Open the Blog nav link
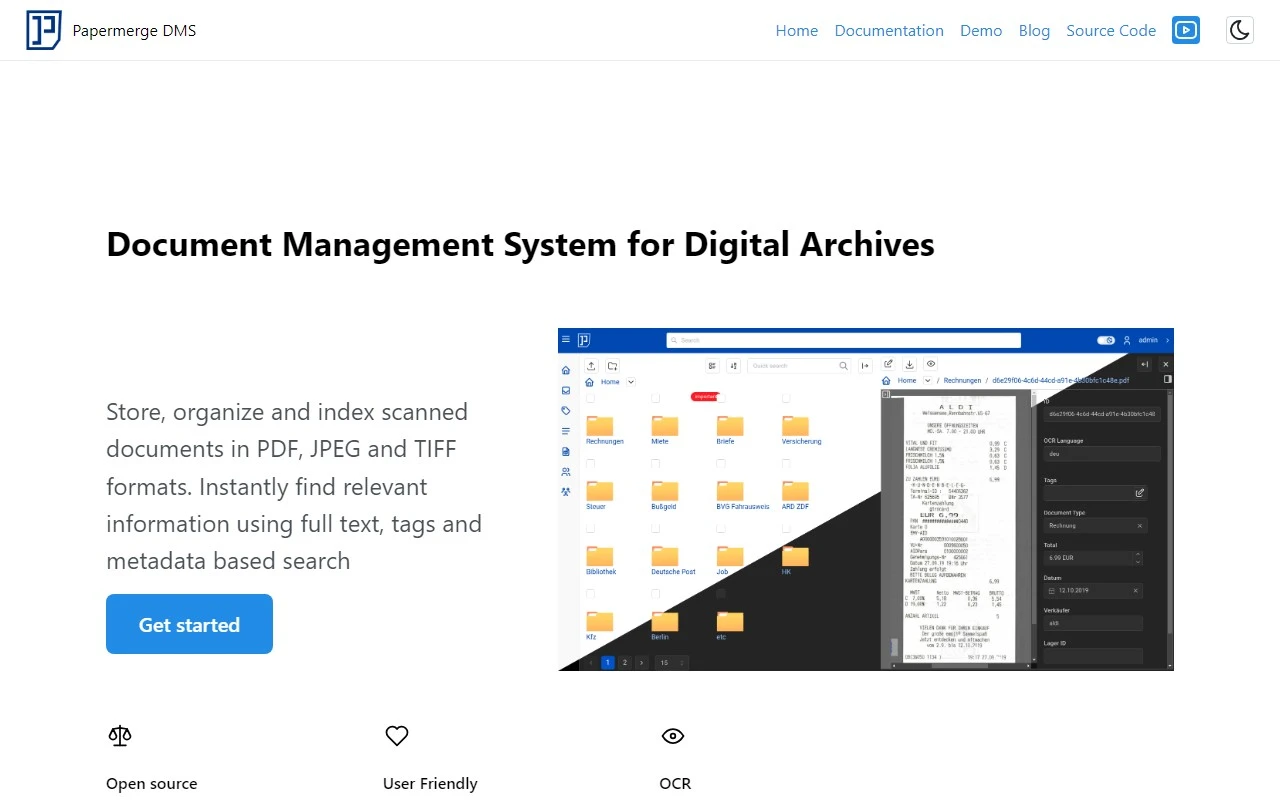The width and height of the screenshot is (1280, 800). 1034,30
